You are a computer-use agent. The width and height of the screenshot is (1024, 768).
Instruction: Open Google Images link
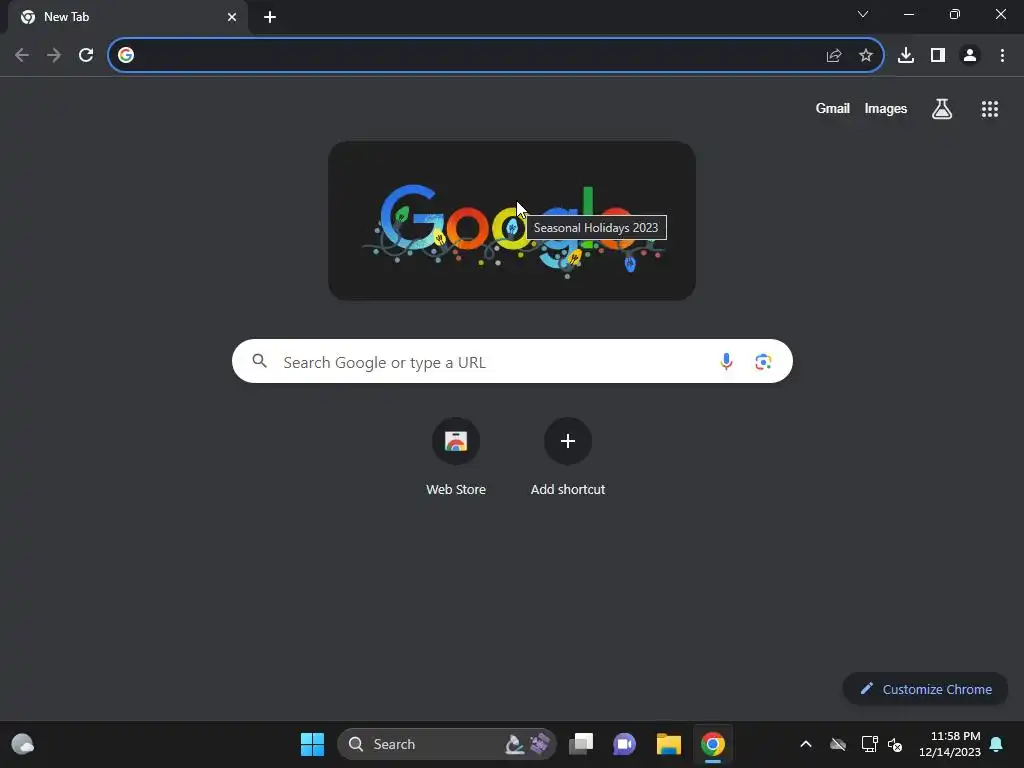[886, 108]
